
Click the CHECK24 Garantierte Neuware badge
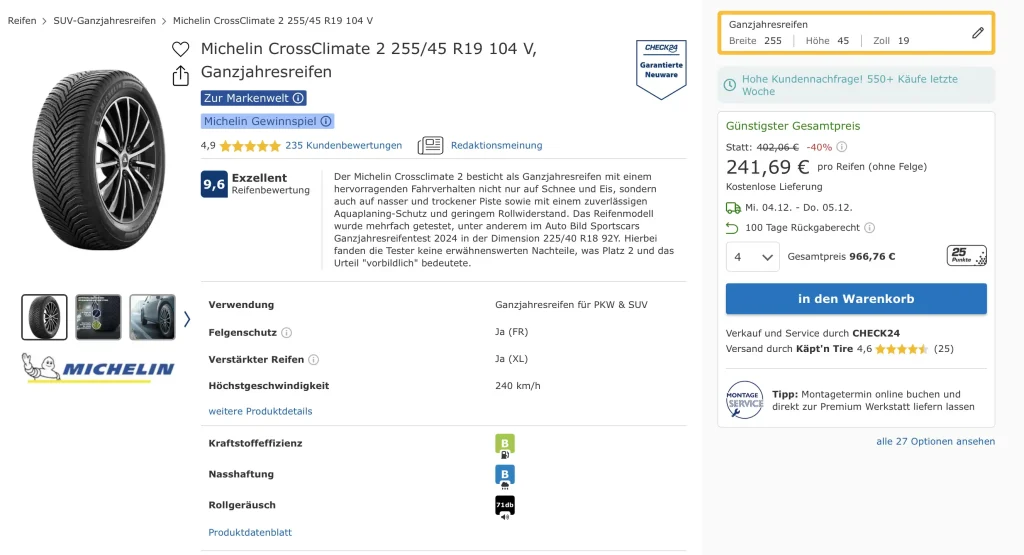click(661, 69)
